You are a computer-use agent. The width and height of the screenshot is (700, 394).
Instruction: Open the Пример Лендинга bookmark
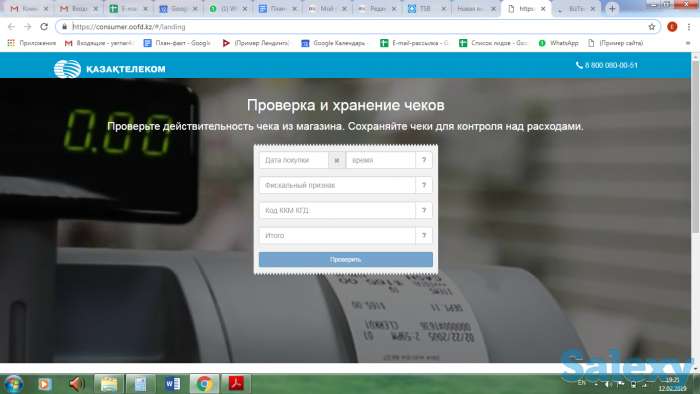click(x=256, y=43)
